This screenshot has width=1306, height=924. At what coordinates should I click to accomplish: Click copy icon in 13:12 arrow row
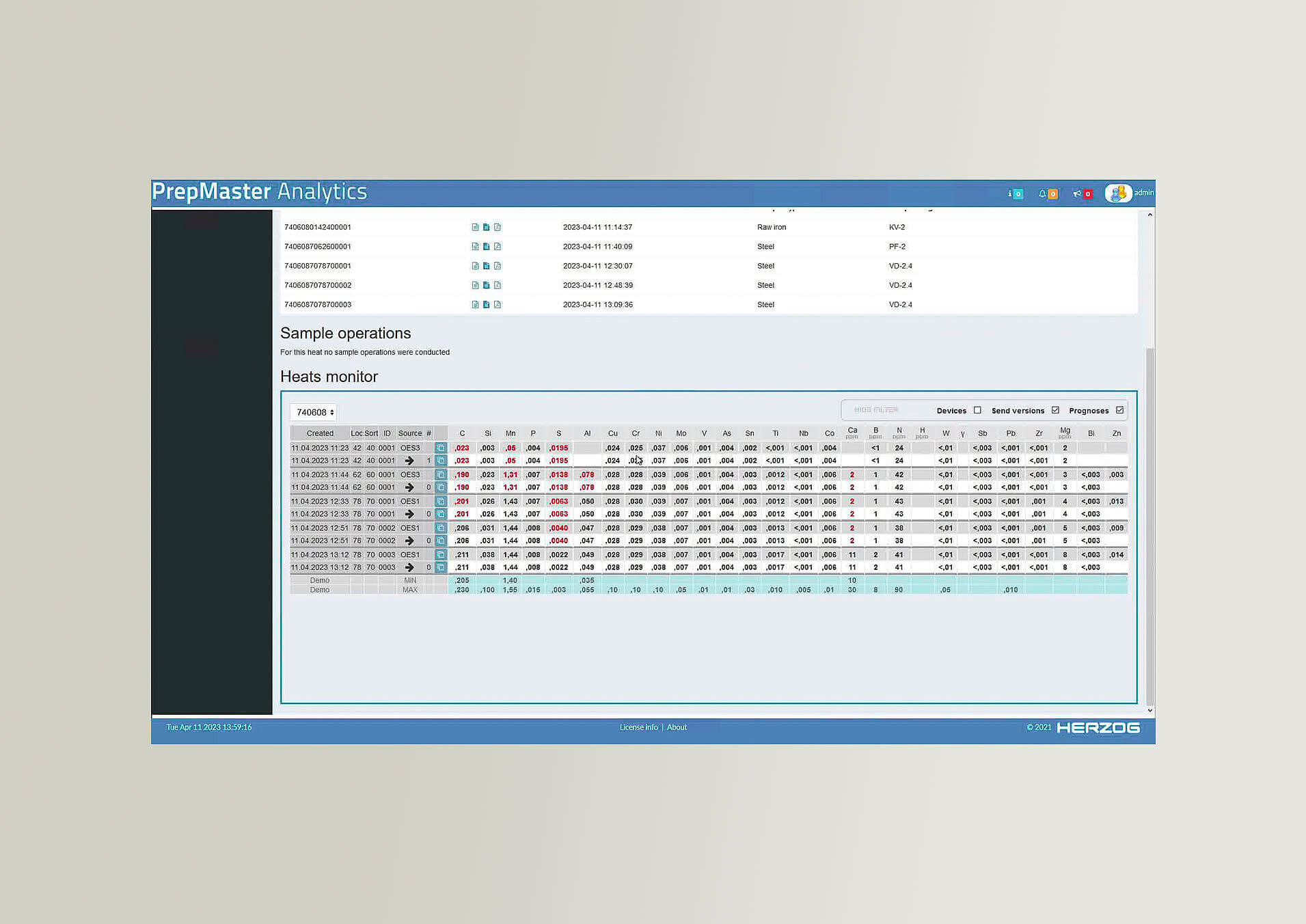point(441,567)
